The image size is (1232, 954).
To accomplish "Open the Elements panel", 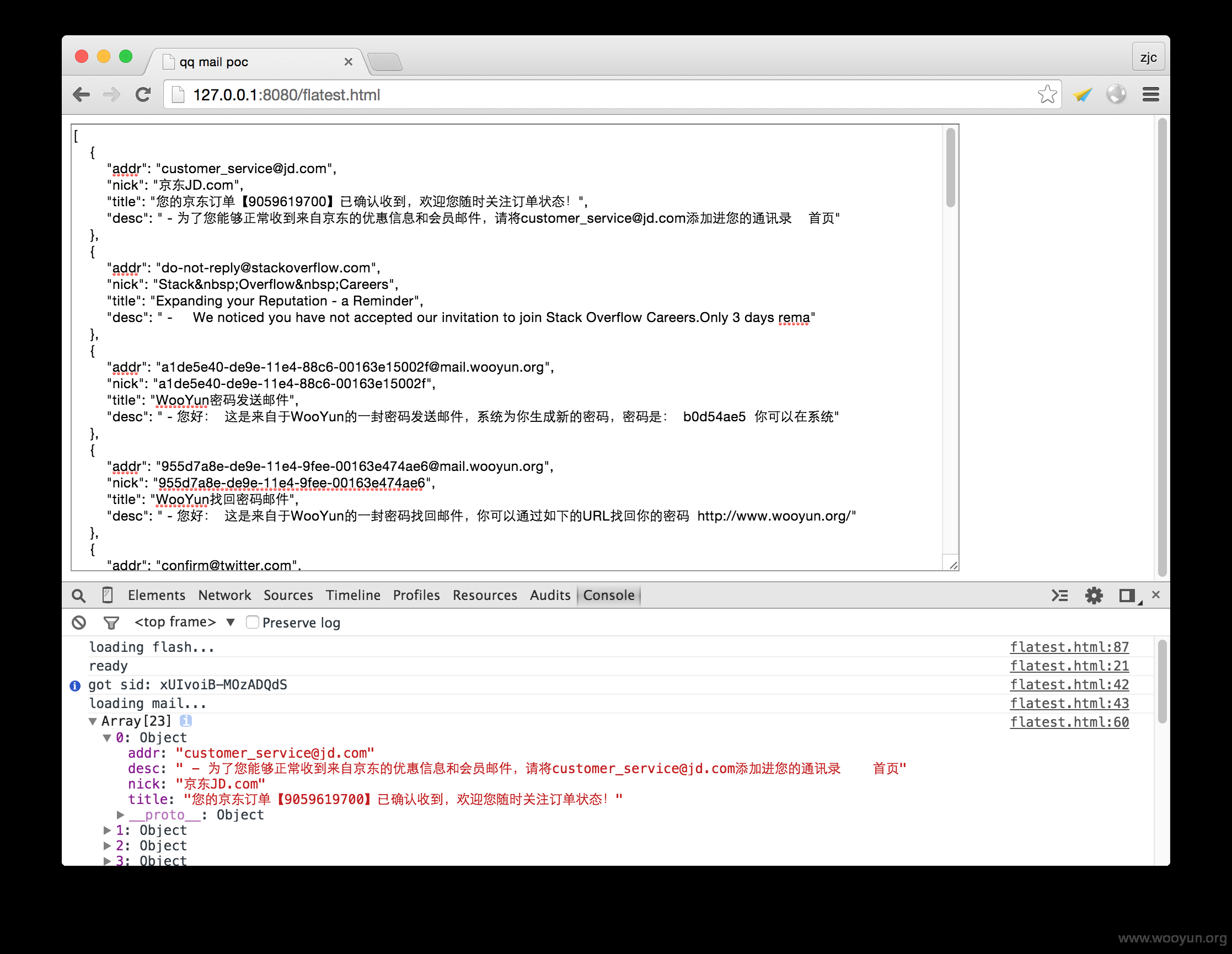I will (x=156, y=595).
